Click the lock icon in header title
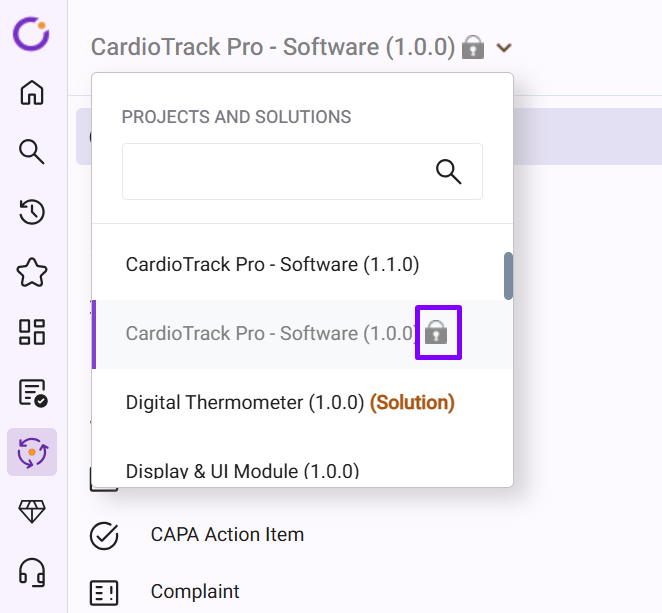Viewport: 662px width, 613px height. pyautogui.click(x=473, y=47)
